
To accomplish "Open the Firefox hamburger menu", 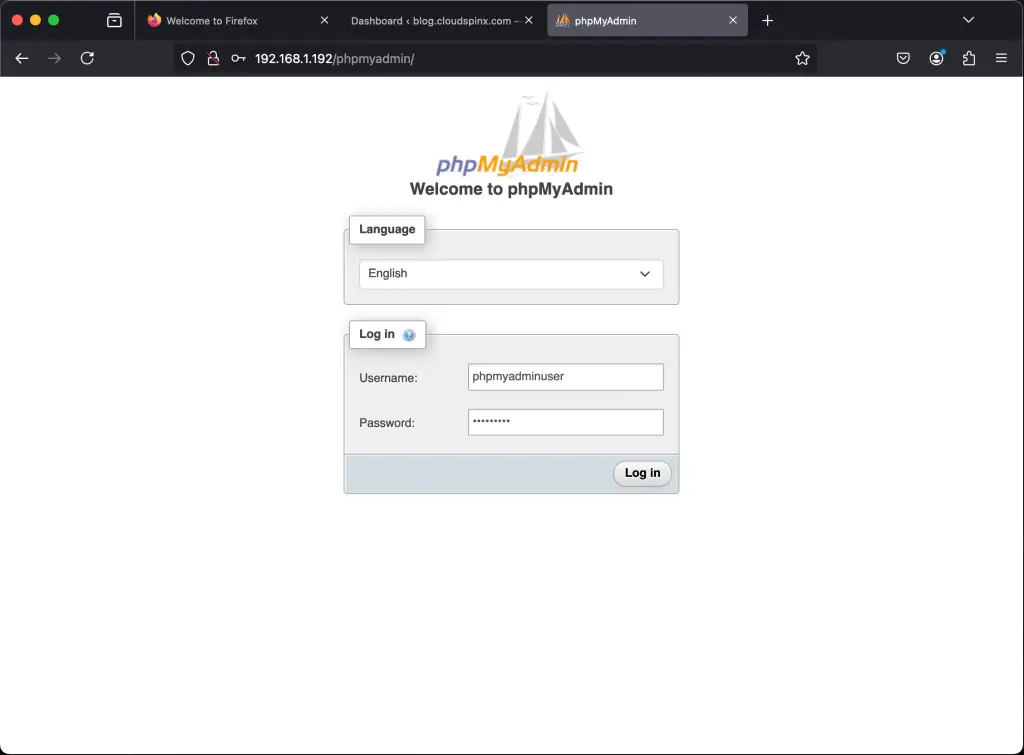I will pyautogui.click(x=1001, y=58).
